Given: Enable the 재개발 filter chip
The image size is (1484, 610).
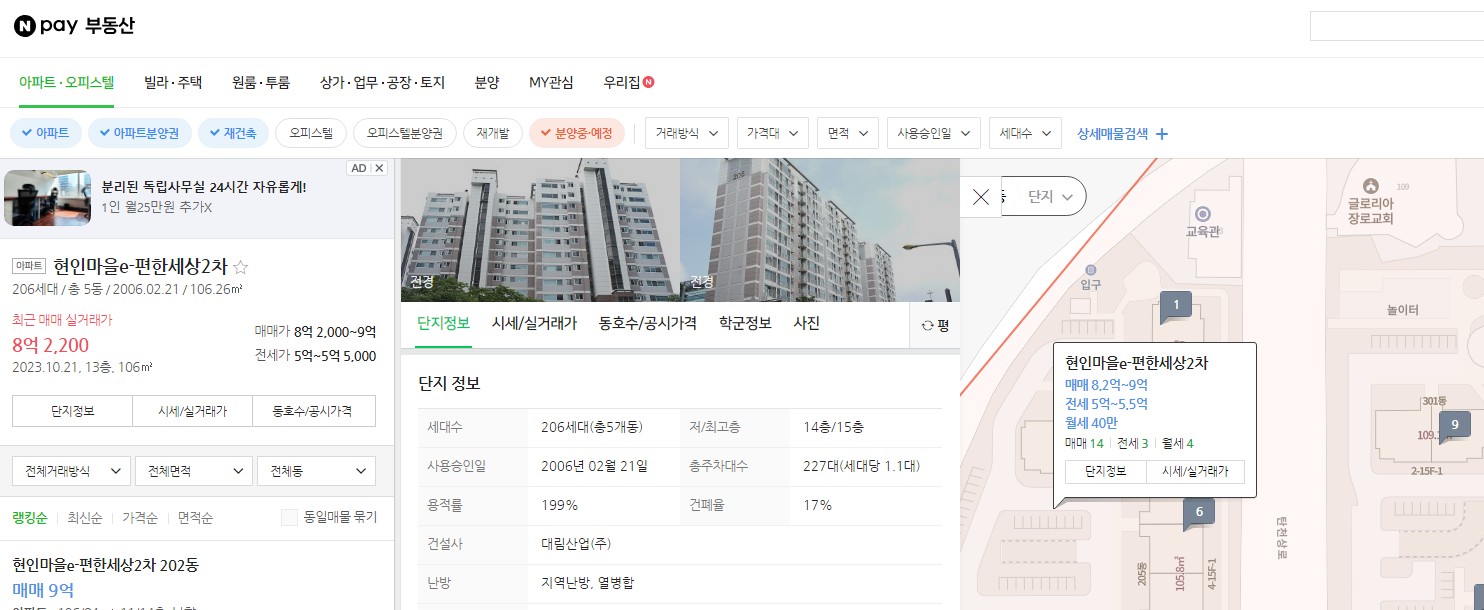Looking at the screenshot, I should click(493, 133).
